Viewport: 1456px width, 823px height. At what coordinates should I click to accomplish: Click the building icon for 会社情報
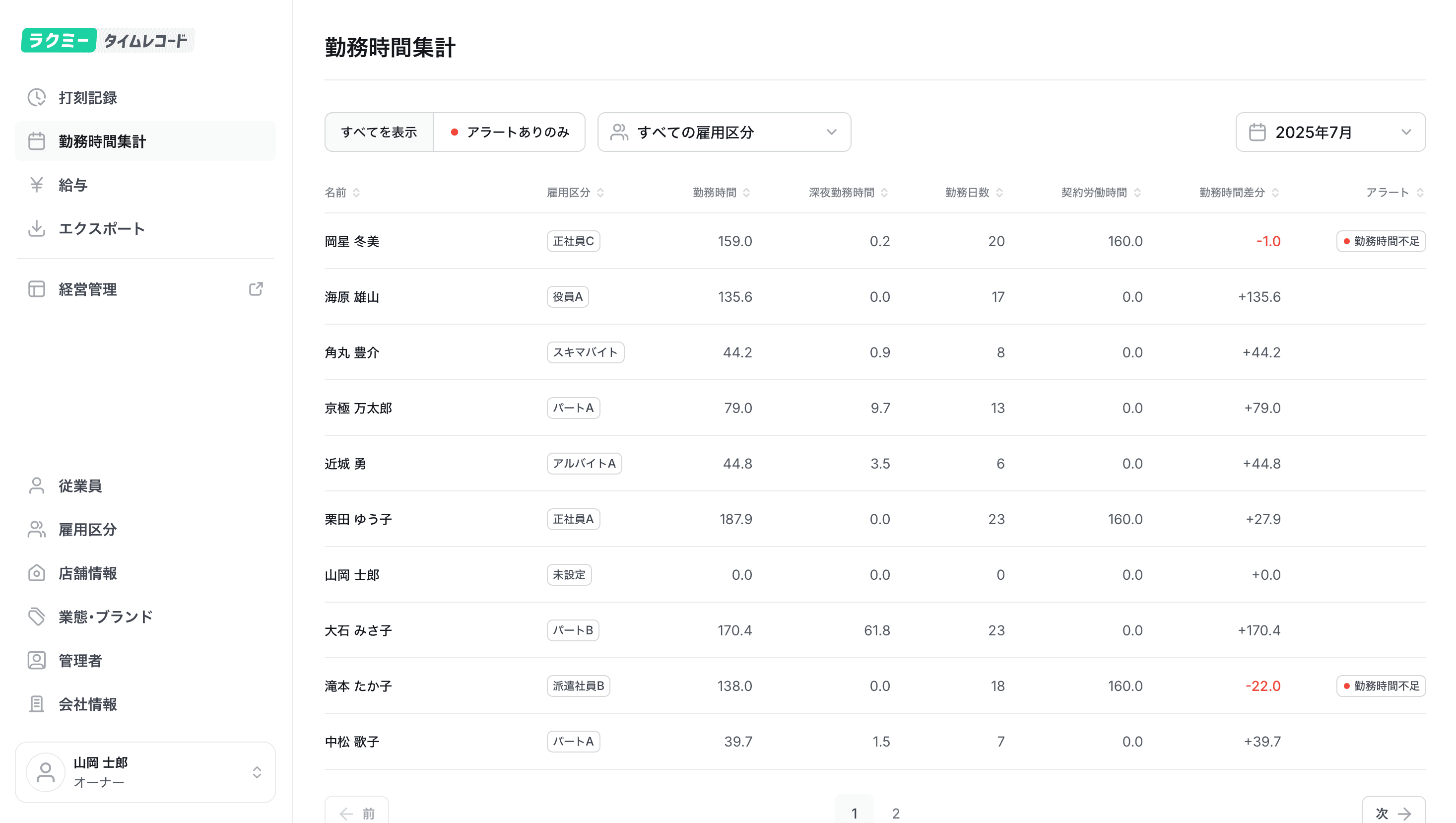pyautogui.click(x=37, y=704)
